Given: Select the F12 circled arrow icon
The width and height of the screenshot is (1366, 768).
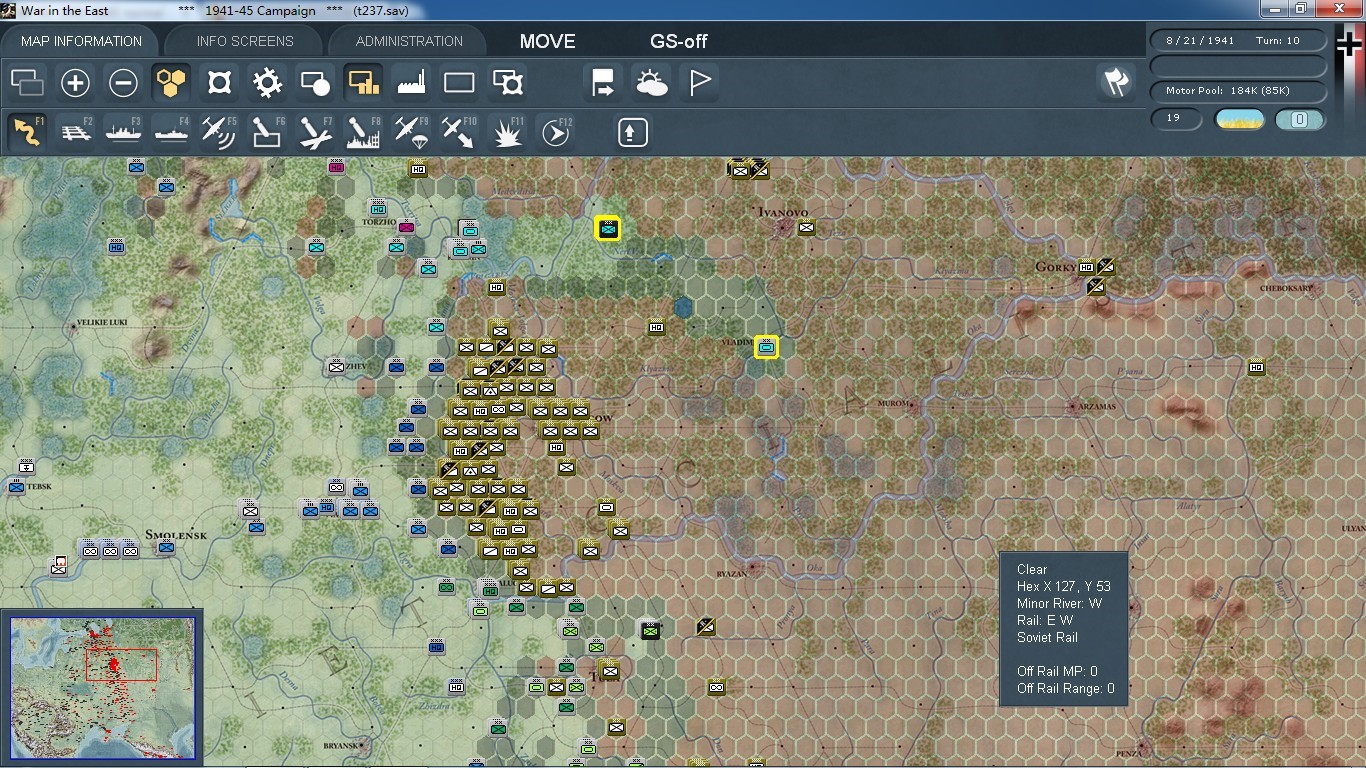Looking at the screenshot, I should point(555,131).
